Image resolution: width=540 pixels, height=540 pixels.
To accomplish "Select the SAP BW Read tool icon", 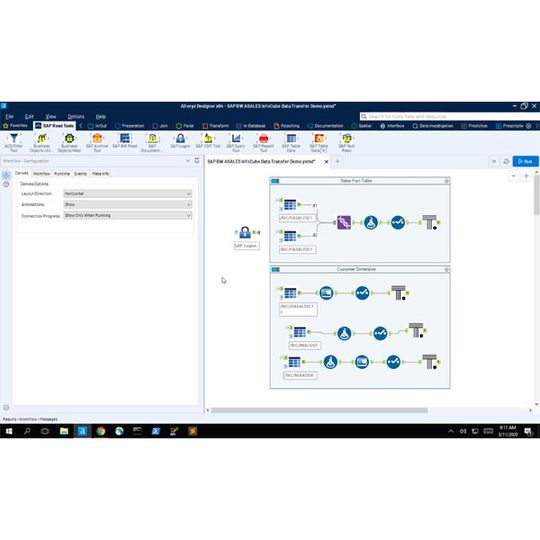I will tap(125, 138).
